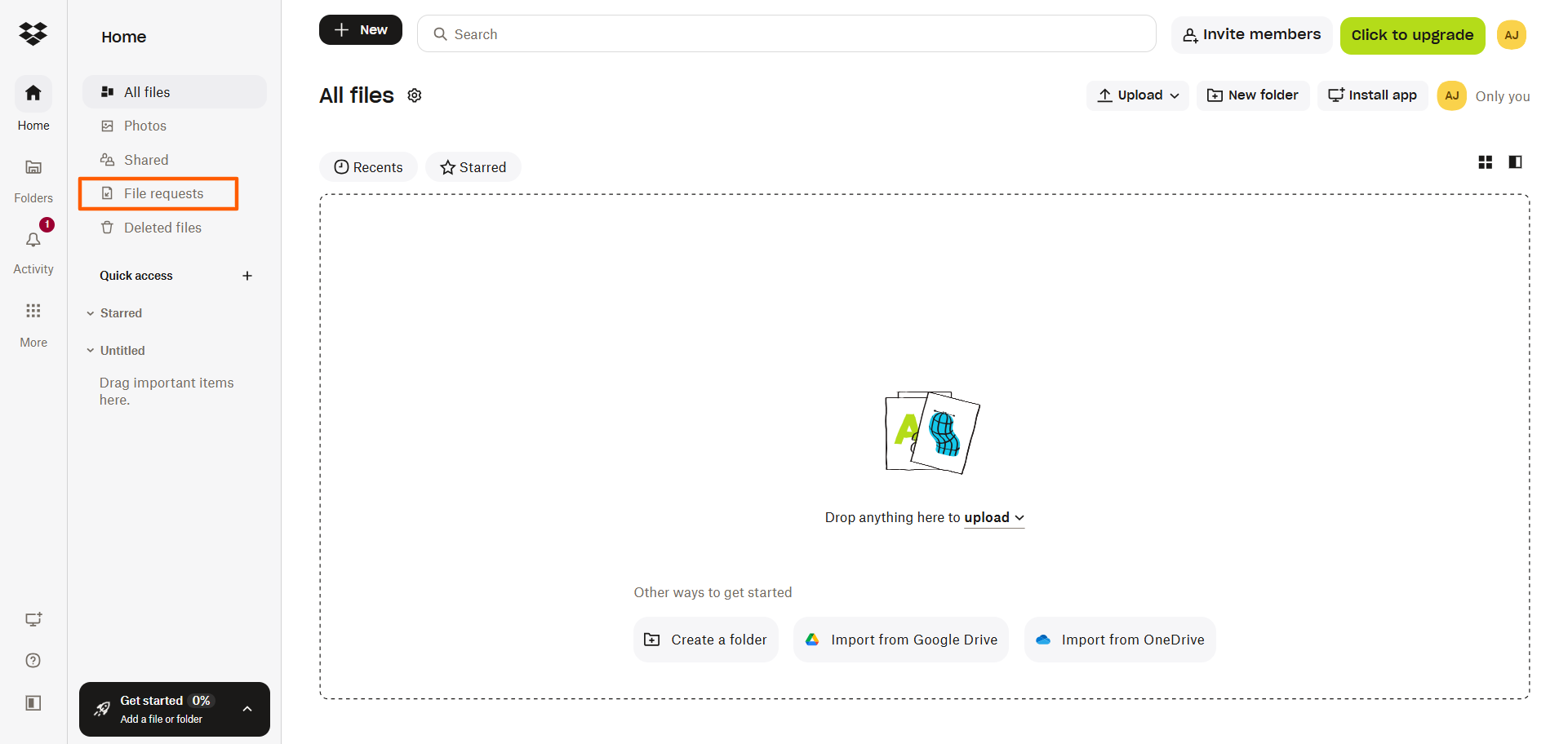Open the More apps grid
This screenshot has width=1568, height=744.
click(33, 311)
